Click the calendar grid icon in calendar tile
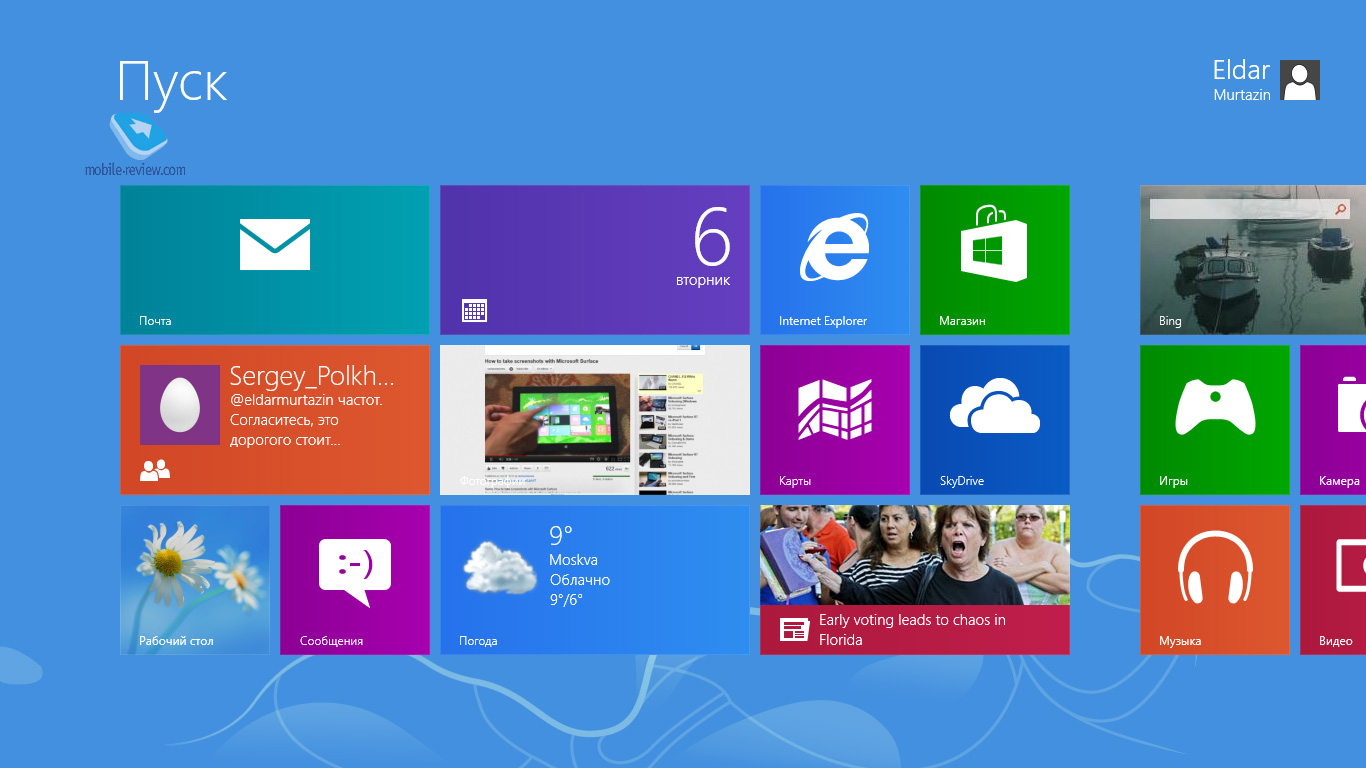1366x768 pixels. [475, 310]
